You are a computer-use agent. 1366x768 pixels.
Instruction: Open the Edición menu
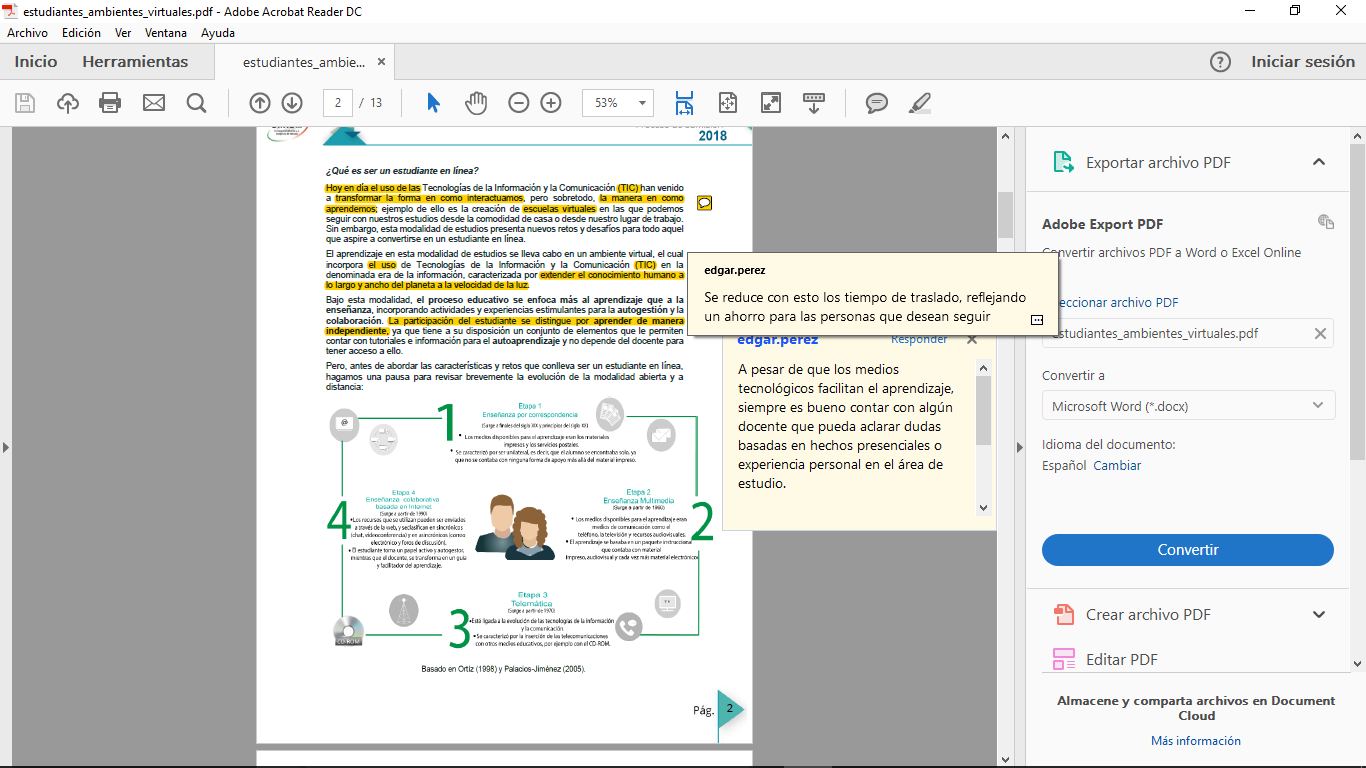click(83, 32)
